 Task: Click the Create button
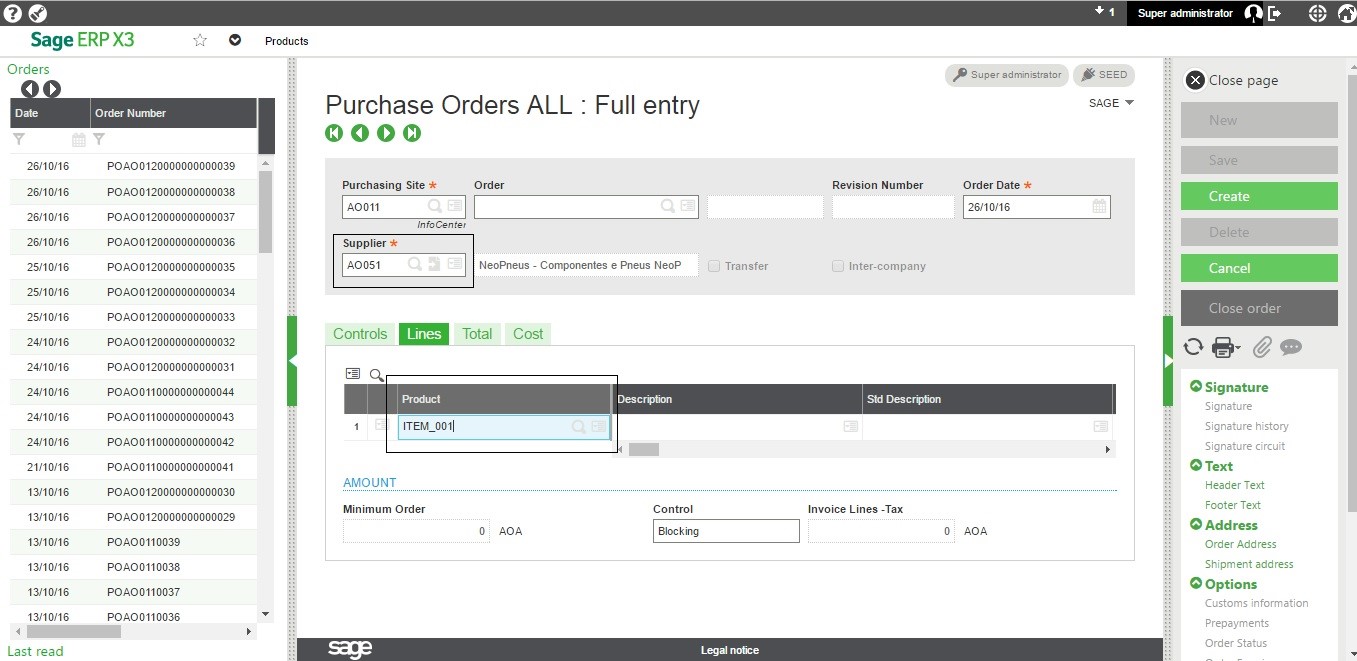pyautogui.click(x=1259, y=196)
